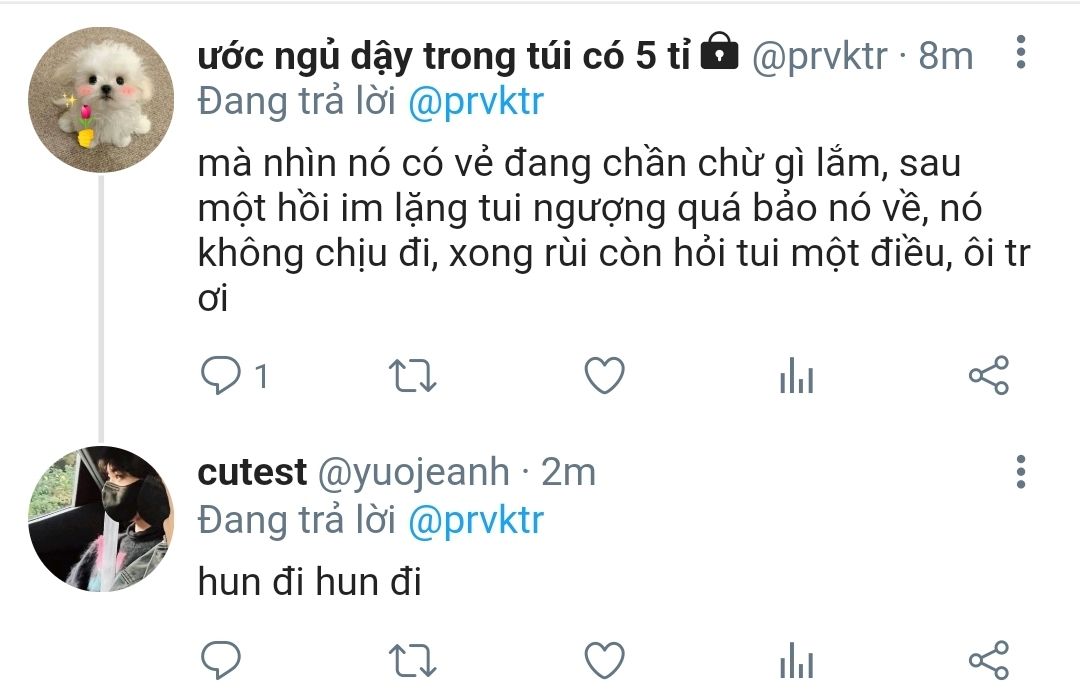Like the first tweet with heart icon
Screen dimensions: 1080x700
click(x=604, y=375)
